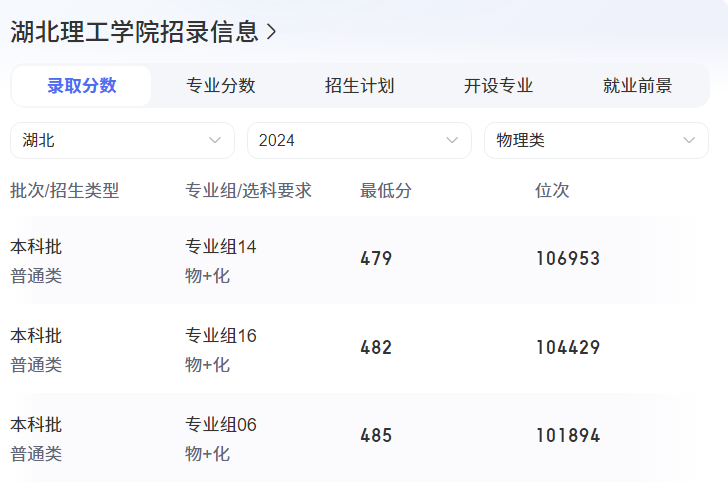Viewport: 728px width, 498px height.
Task: Click minimum score 482
Action: [x=376, y=347]
